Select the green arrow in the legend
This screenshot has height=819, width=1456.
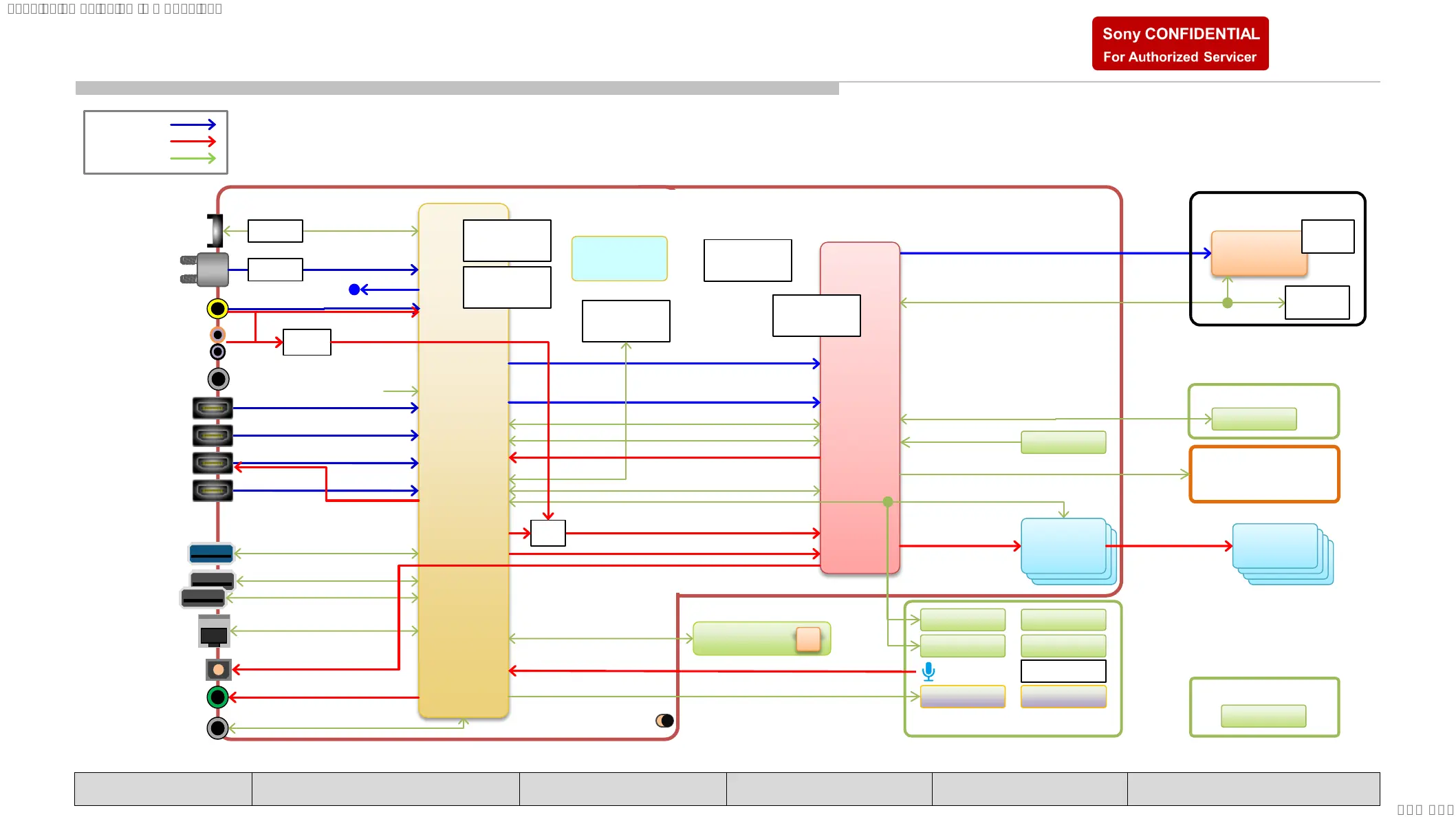[193, 158]
